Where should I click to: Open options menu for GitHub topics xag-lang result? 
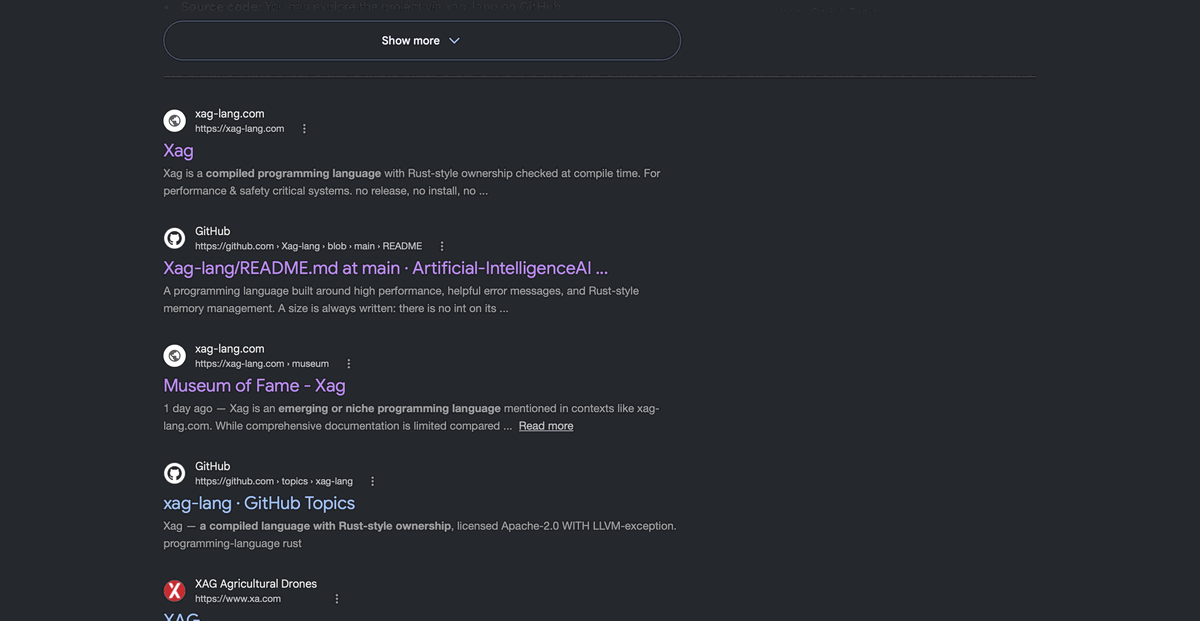pyautogui.click(x=373, y=481)
